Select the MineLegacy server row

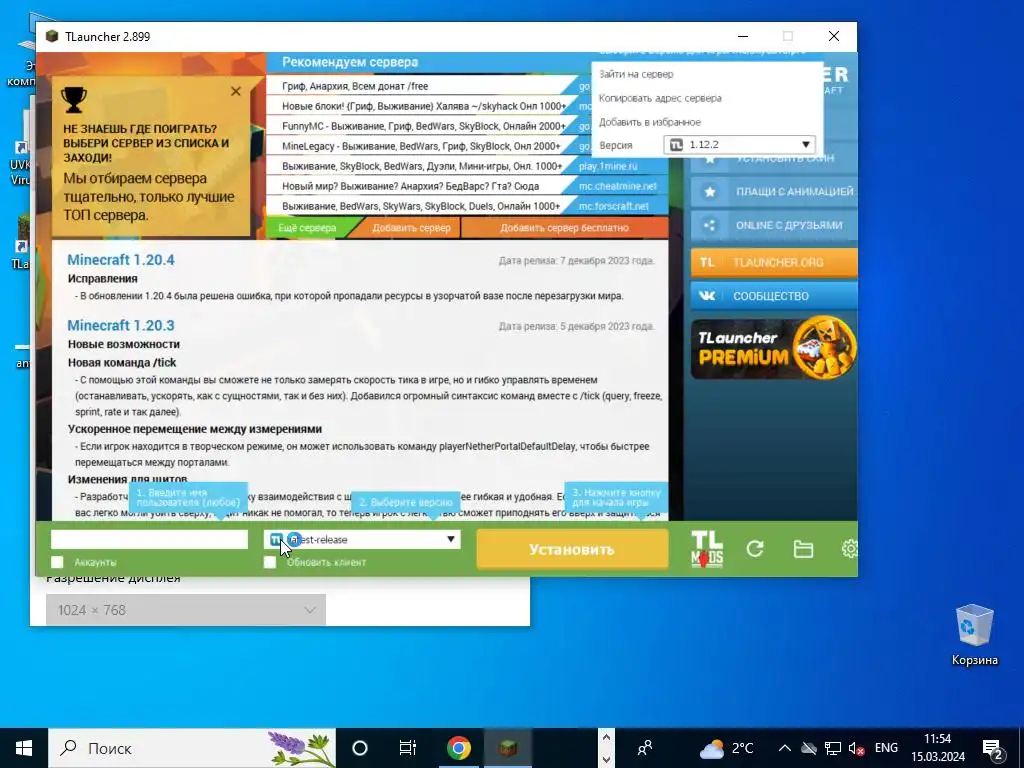pyautogui.click(x=421, y=146)
